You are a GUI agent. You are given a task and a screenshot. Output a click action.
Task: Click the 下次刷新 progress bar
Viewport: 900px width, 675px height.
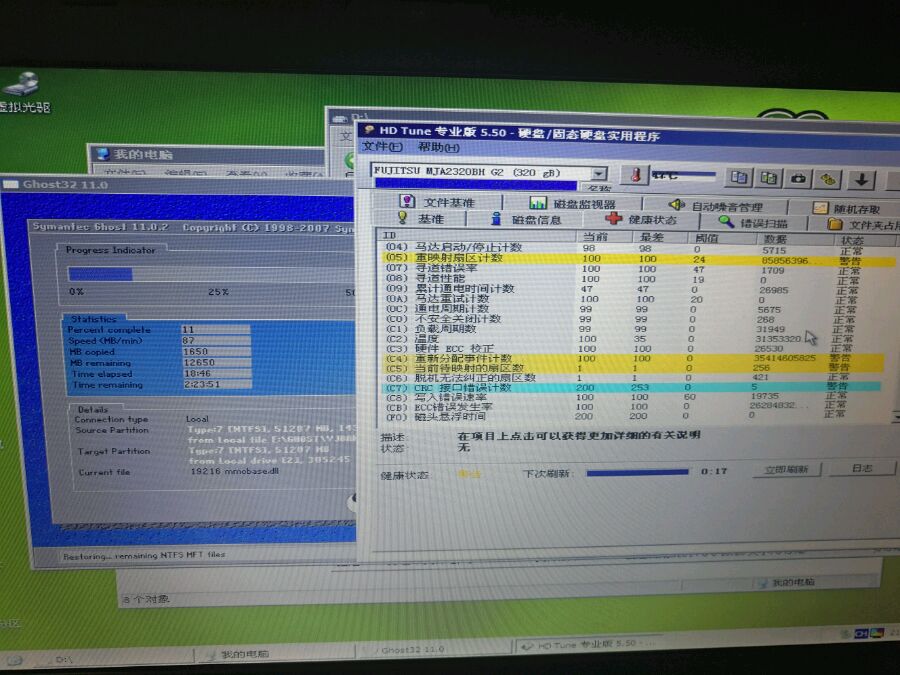[x=637, y=473]
